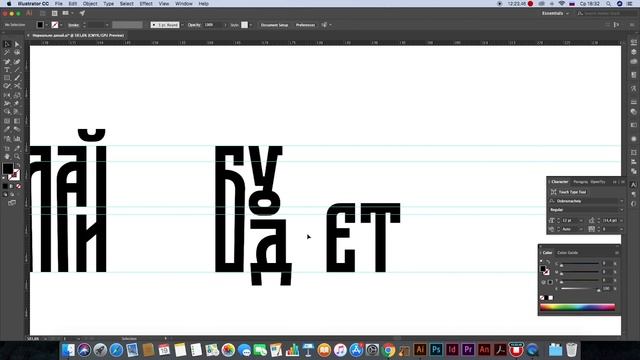Open the Type menu
This screenshot has height=360, width=640.
[109, 4]
